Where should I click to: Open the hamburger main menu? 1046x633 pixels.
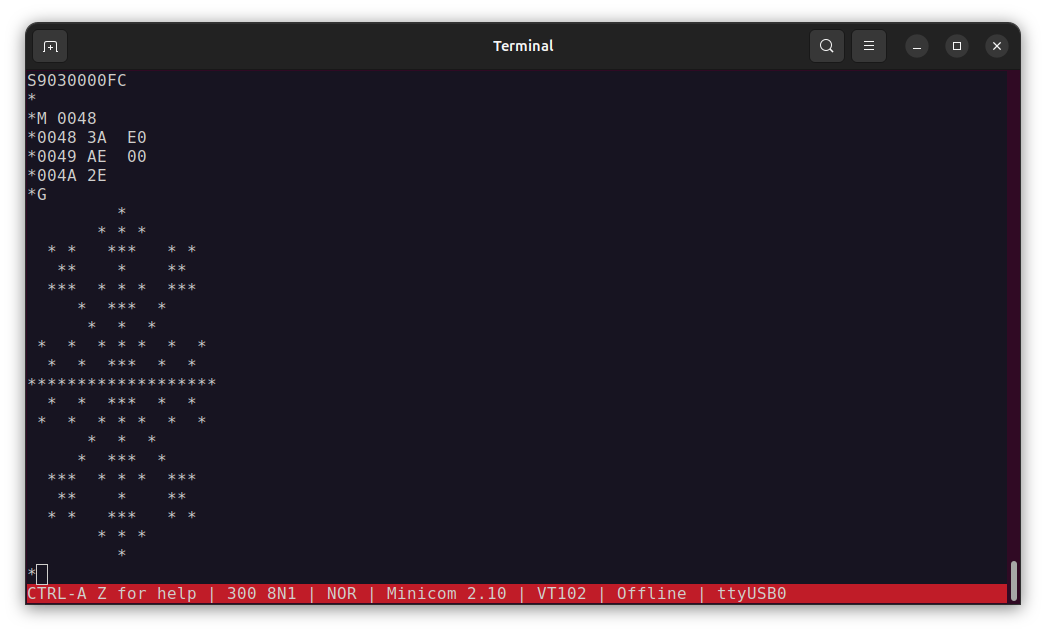click(869, 46)
